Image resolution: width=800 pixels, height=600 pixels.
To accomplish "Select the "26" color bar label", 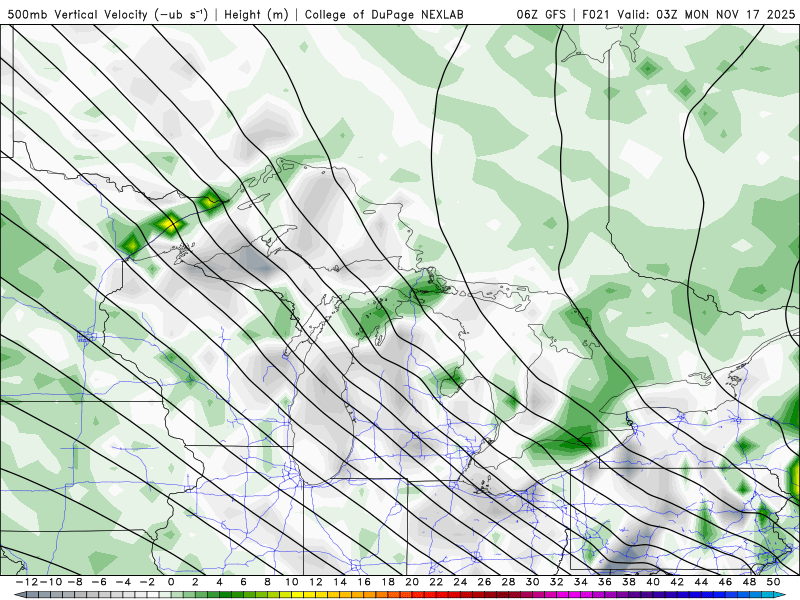I will (485, 582).
